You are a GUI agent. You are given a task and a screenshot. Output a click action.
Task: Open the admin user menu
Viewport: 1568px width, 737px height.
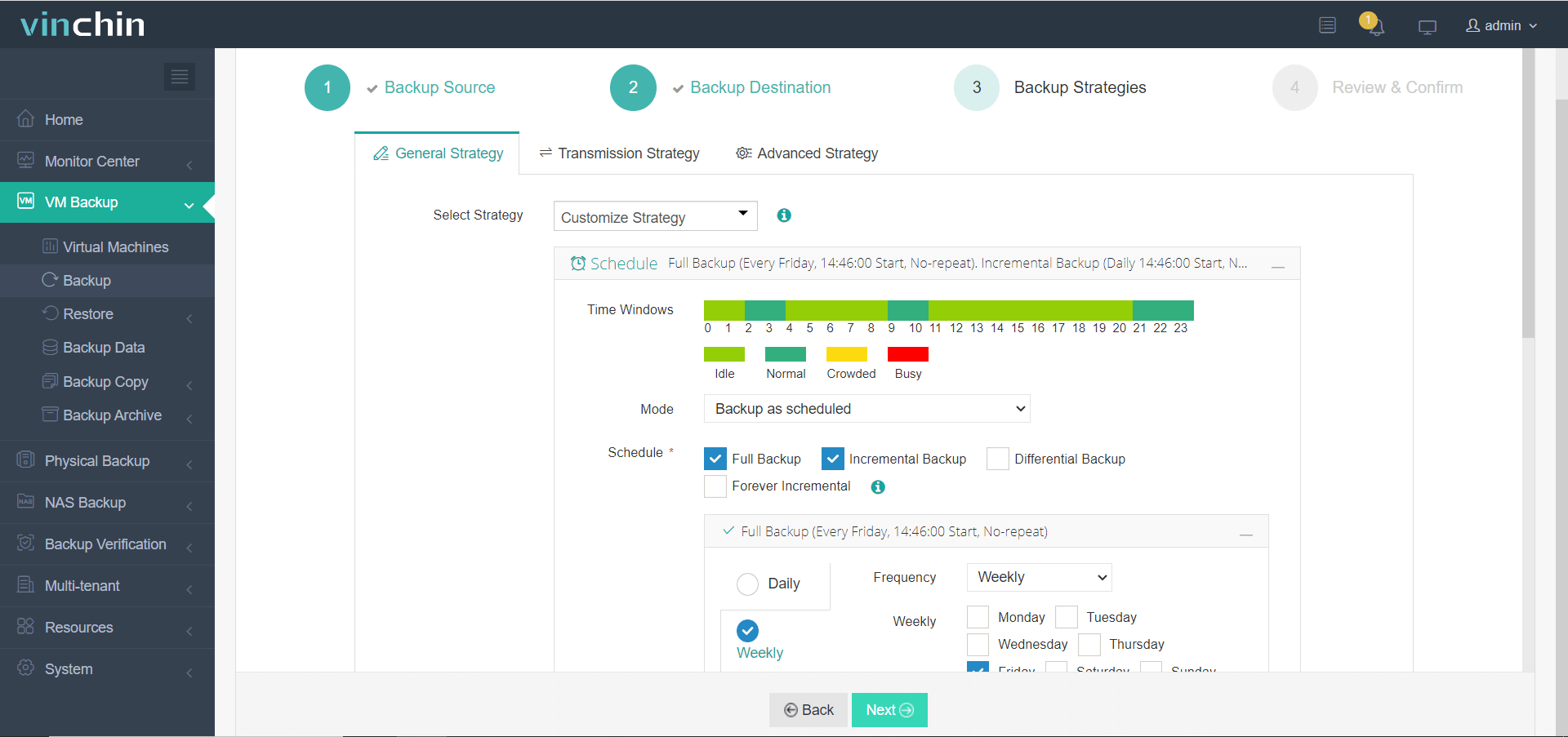pos(1502,25)
